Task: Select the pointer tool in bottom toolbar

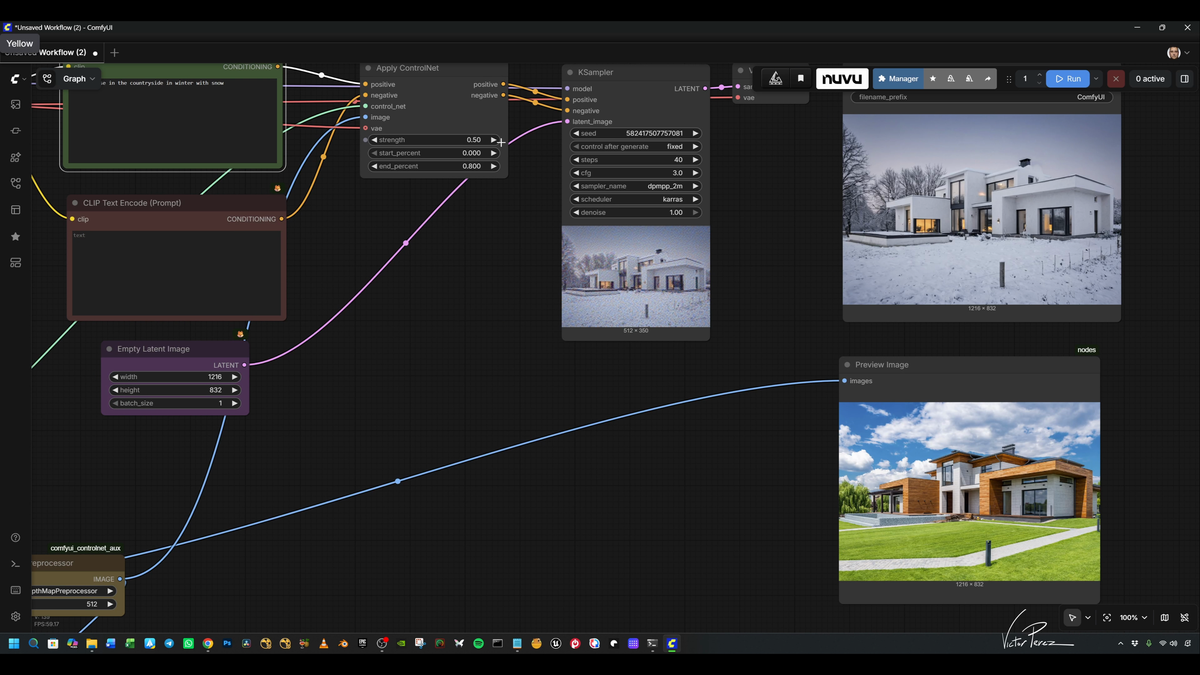Action: (x=1072, y=618)
